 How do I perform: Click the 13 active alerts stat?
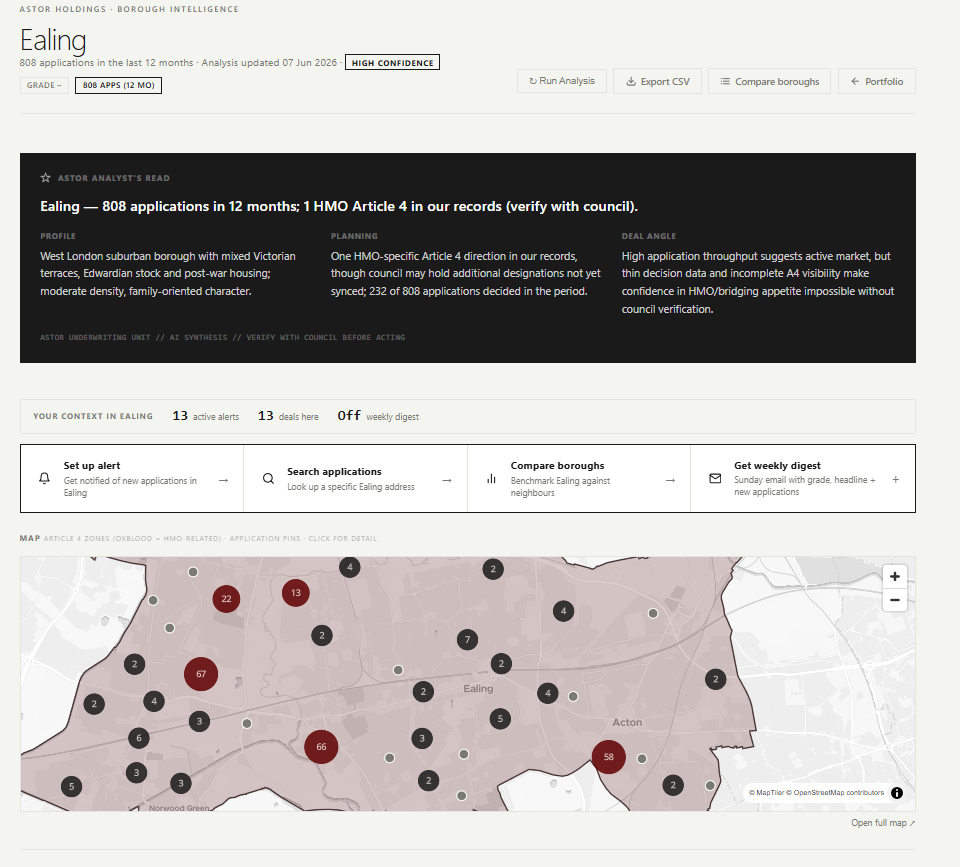click(x=206, y=416)
